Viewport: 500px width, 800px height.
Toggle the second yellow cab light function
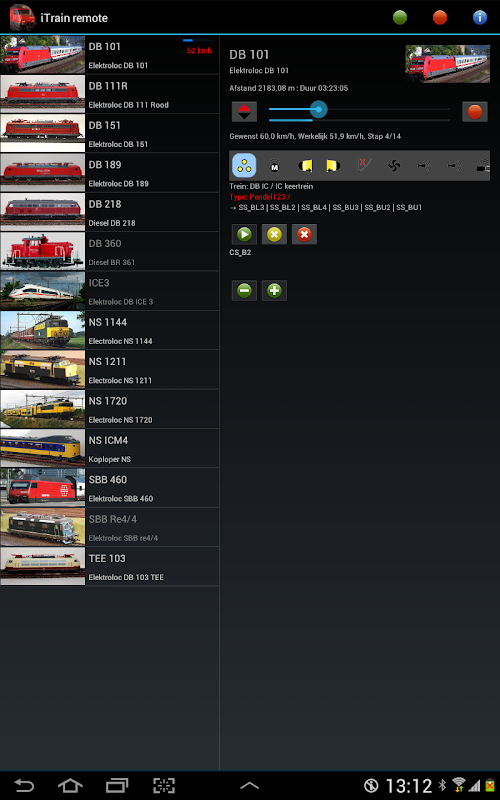(x=334, y=165)
